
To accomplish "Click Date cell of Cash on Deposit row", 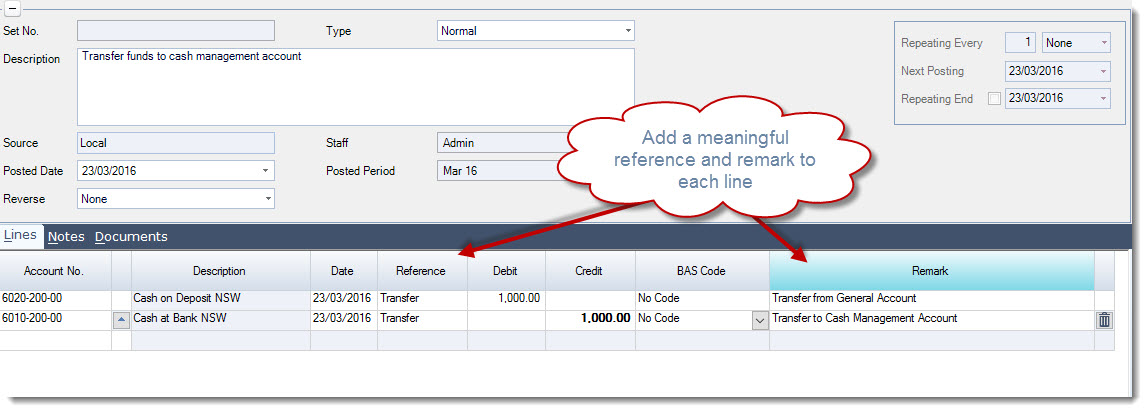I will click(x=343, y=299).
